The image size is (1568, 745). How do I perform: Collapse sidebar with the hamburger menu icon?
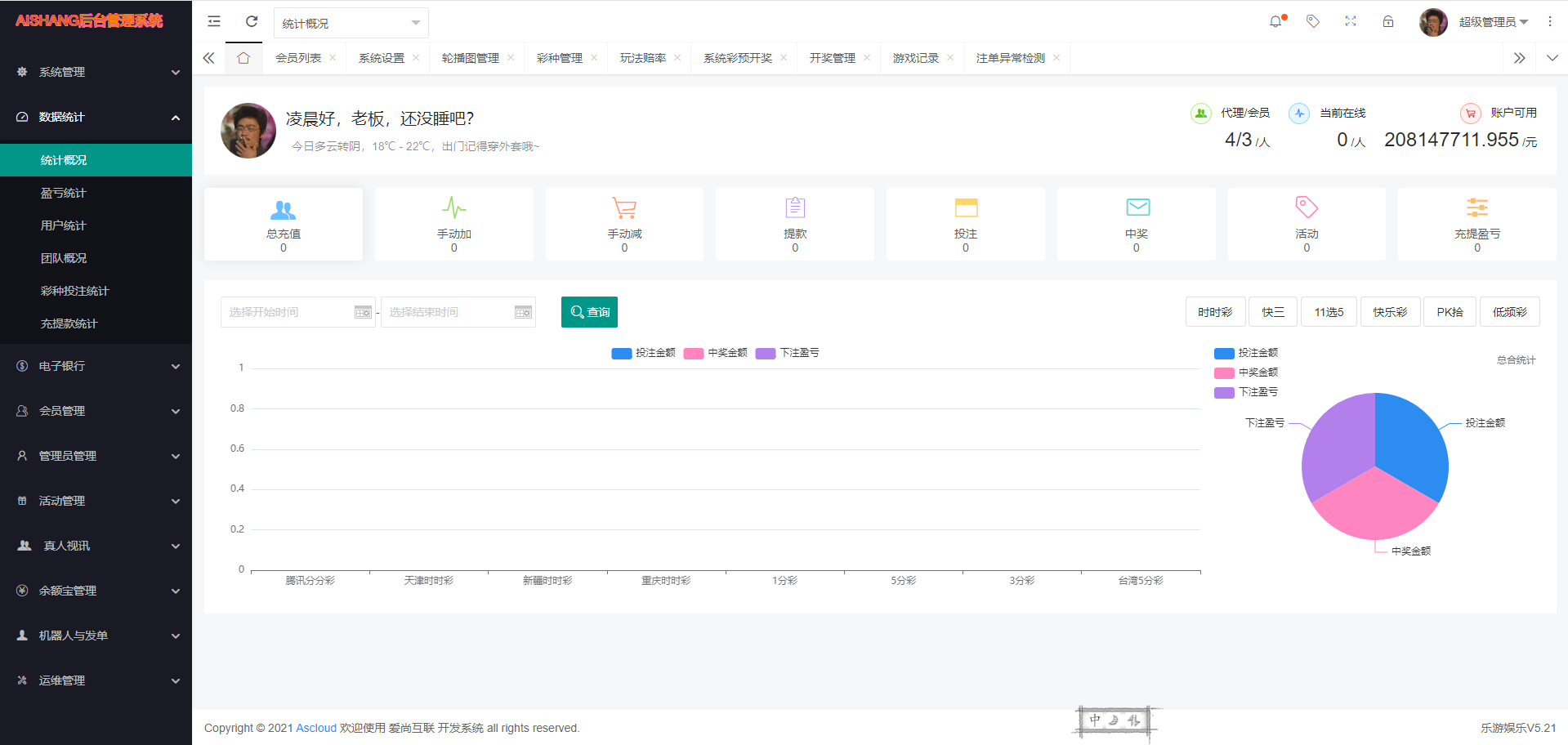[x=214, y=22]
